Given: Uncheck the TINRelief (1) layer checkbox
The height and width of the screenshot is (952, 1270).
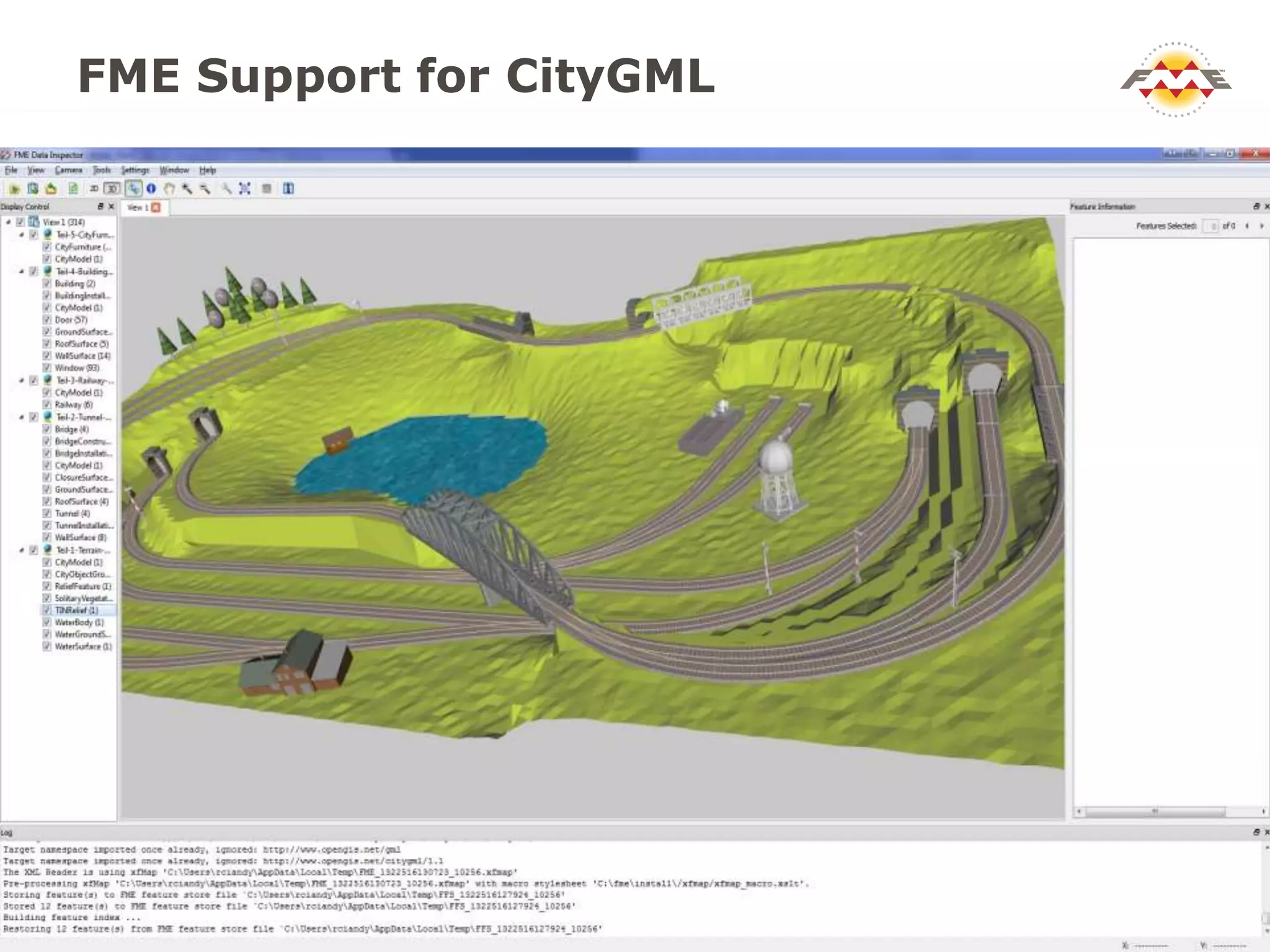Looking at the screenshot, I should click(x=47, y=610).
